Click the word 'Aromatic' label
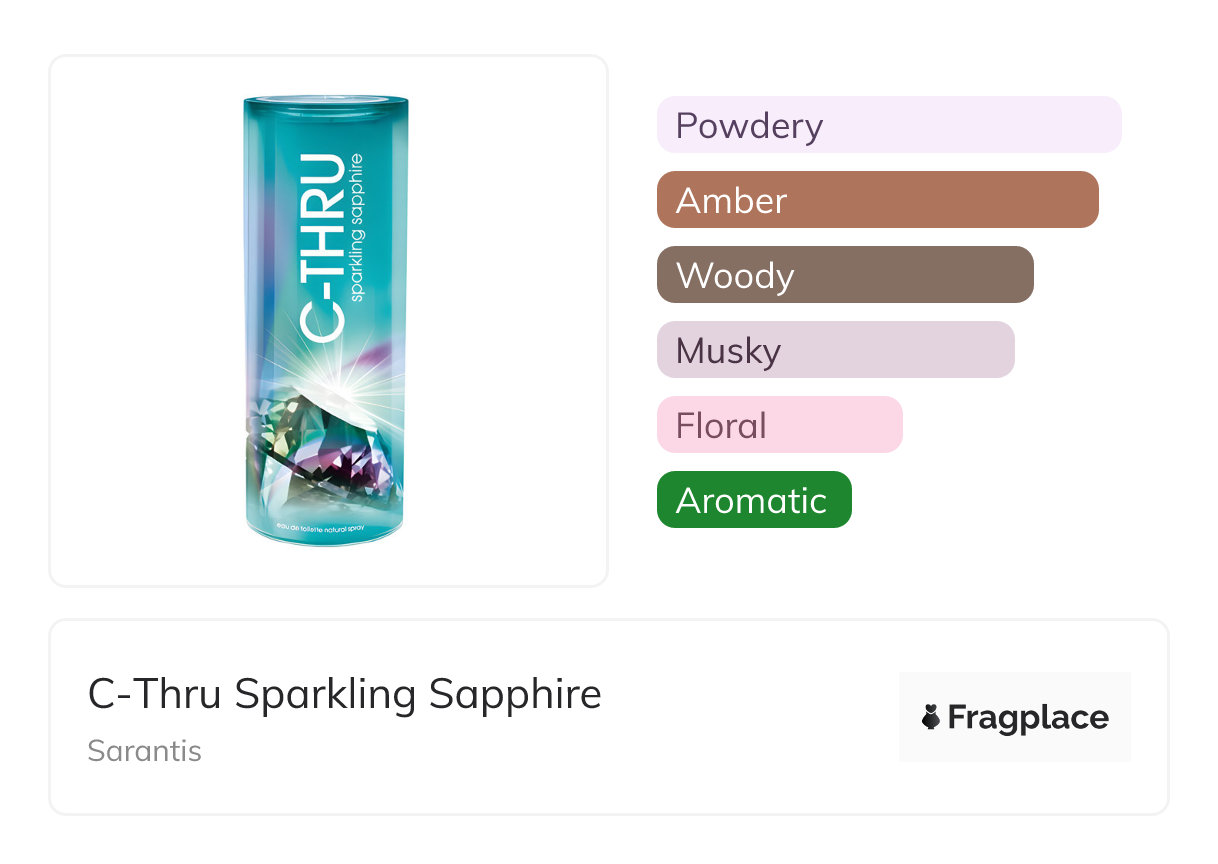 [751, 500]
